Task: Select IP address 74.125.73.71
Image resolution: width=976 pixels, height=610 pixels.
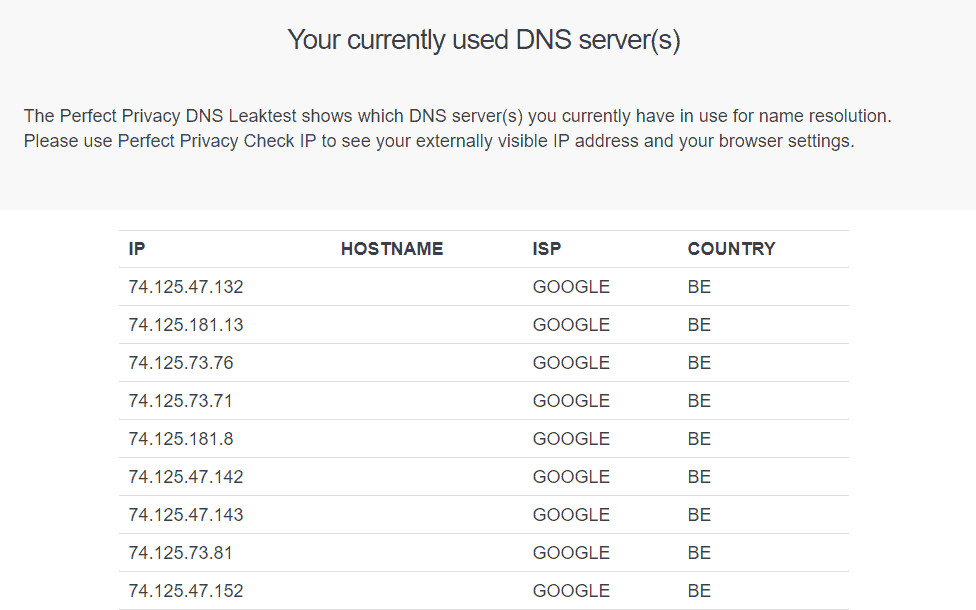Action: click(x=181, y=401)
